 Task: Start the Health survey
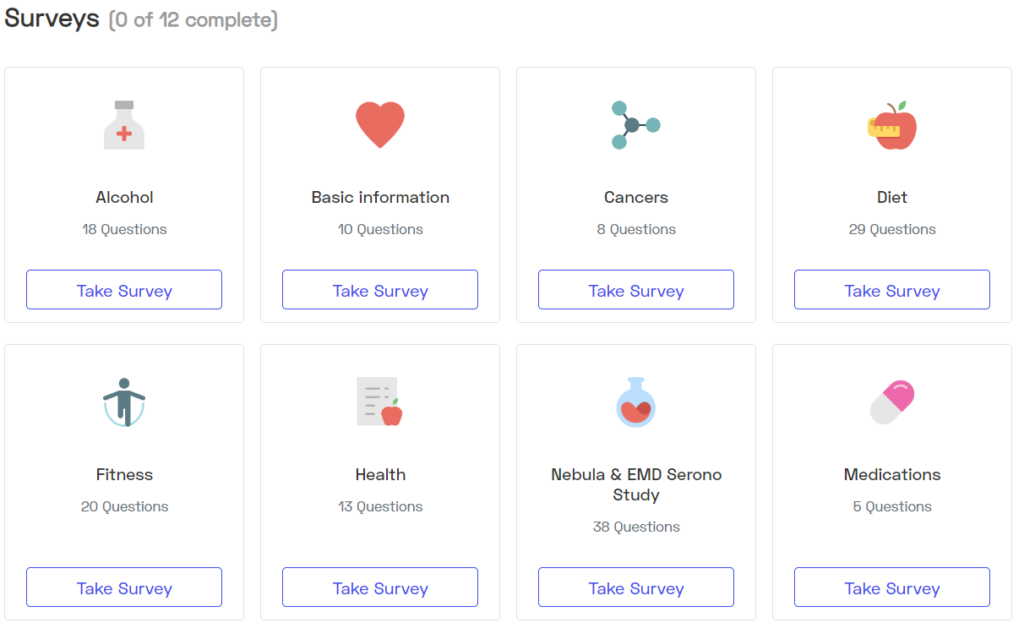380,588
